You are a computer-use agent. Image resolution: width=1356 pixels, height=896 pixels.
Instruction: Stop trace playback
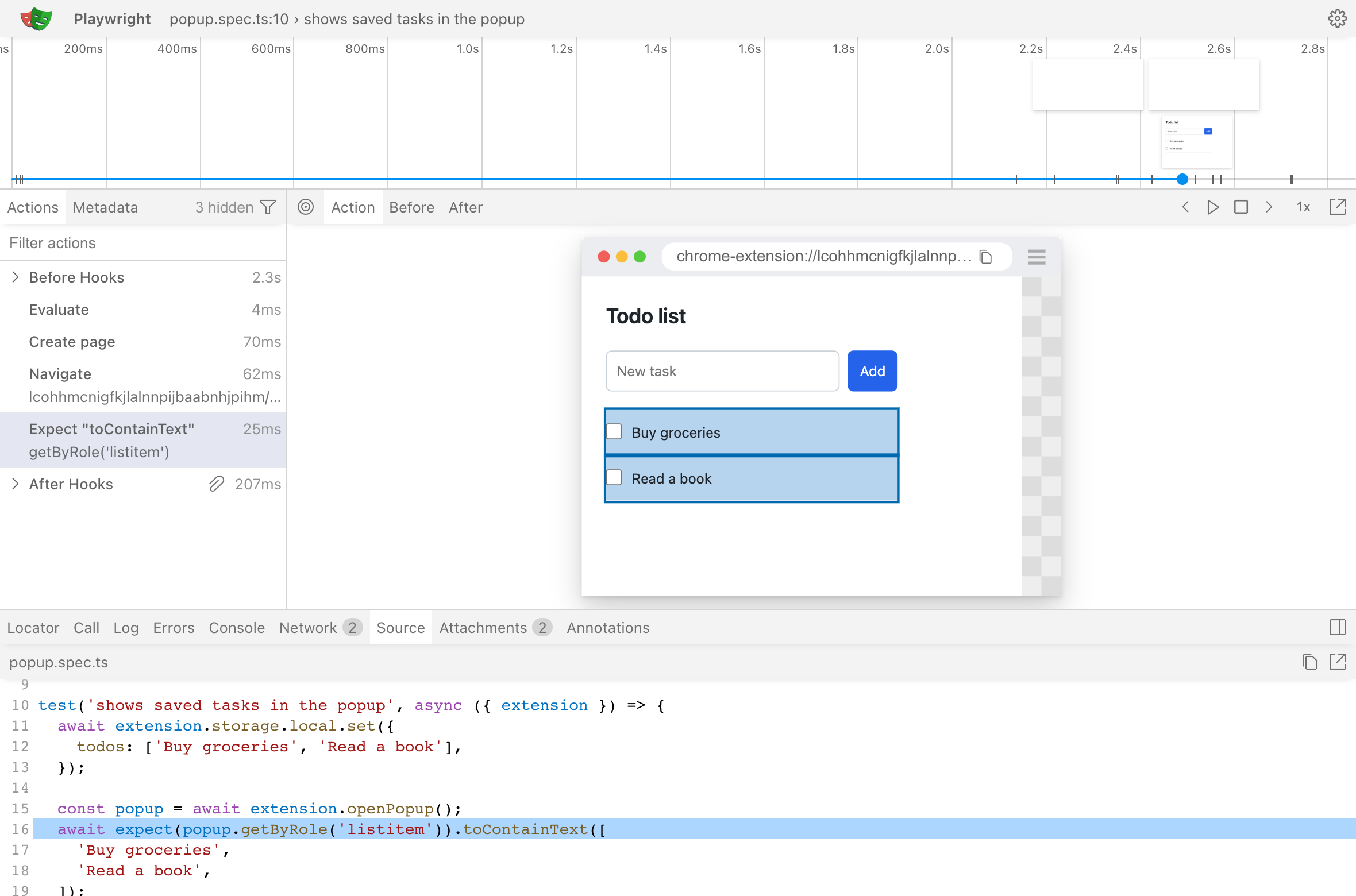(x=1241, y=207)
